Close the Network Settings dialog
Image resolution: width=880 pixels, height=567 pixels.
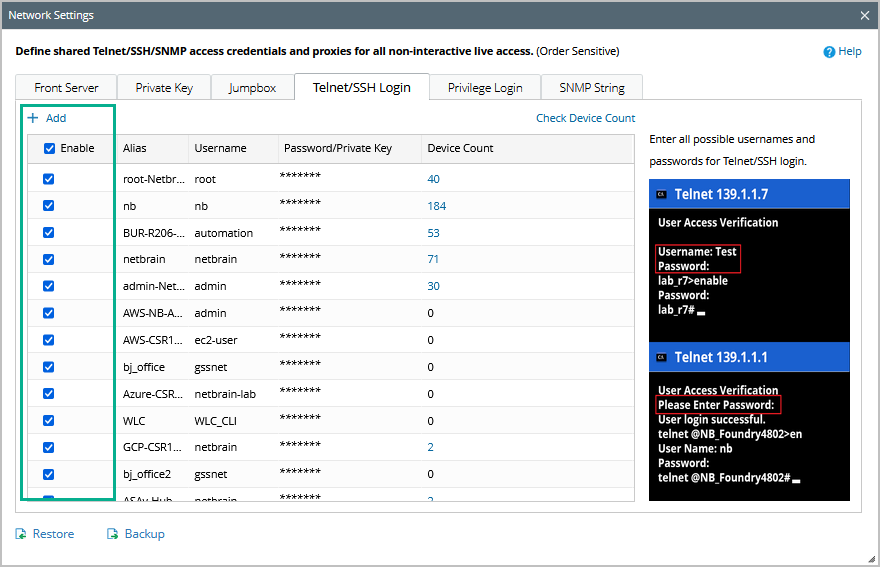[865, 15]
